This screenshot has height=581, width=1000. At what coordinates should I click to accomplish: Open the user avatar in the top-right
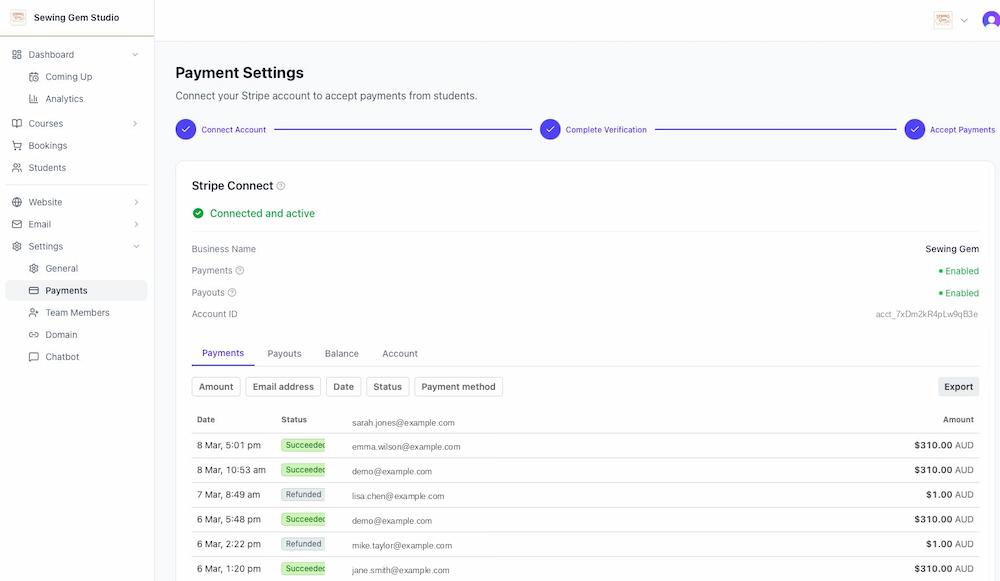[991, 19]
